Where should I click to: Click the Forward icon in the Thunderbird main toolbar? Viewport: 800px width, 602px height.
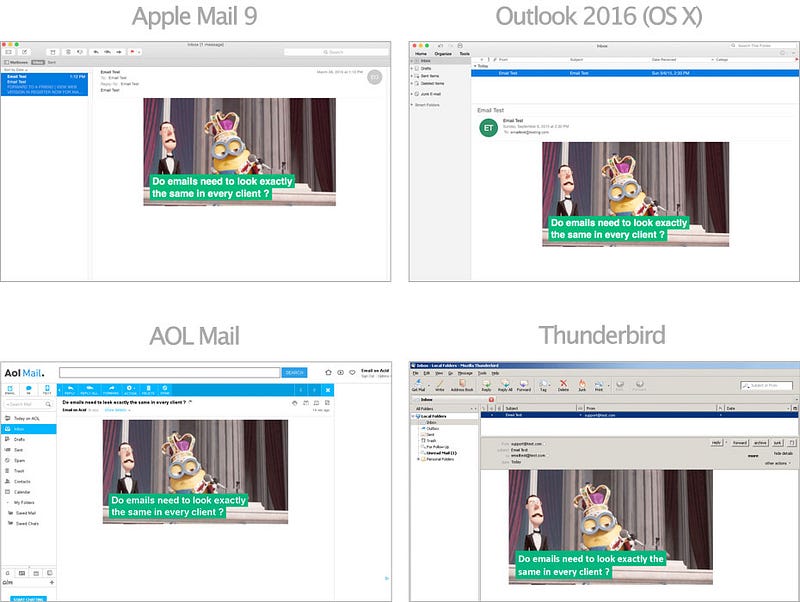[523, 385]
